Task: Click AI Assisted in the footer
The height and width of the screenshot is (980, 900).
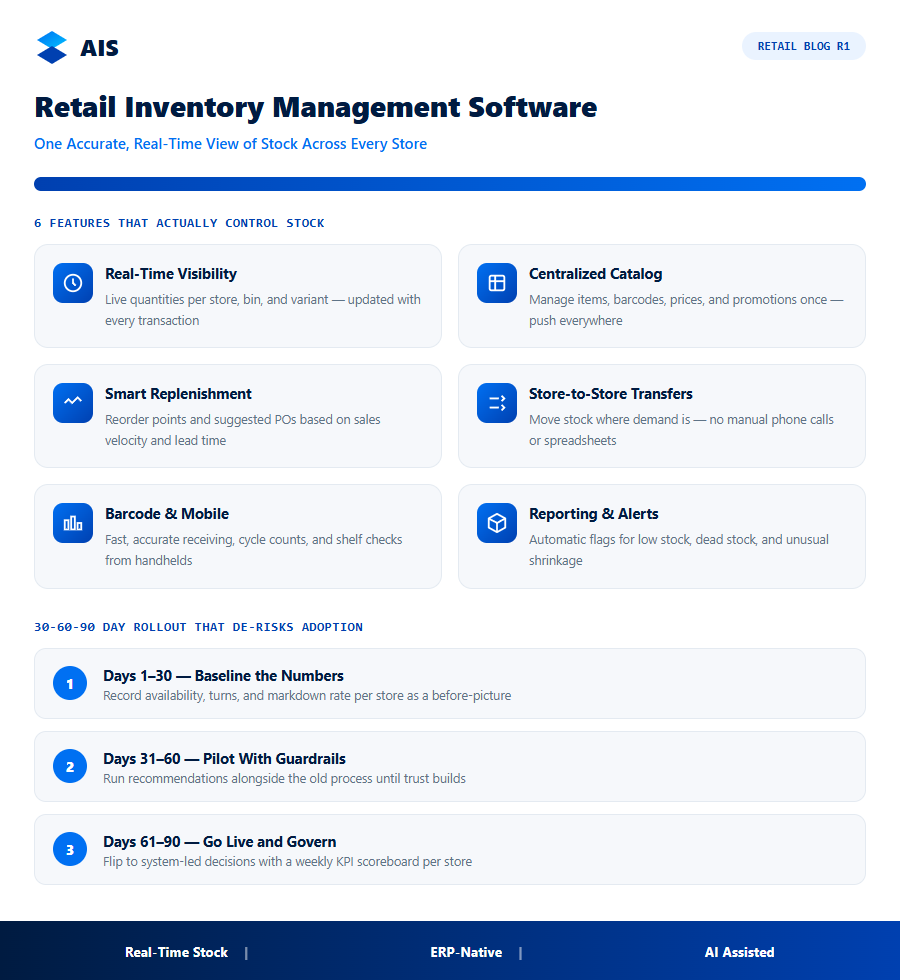Action: [739, 952]
